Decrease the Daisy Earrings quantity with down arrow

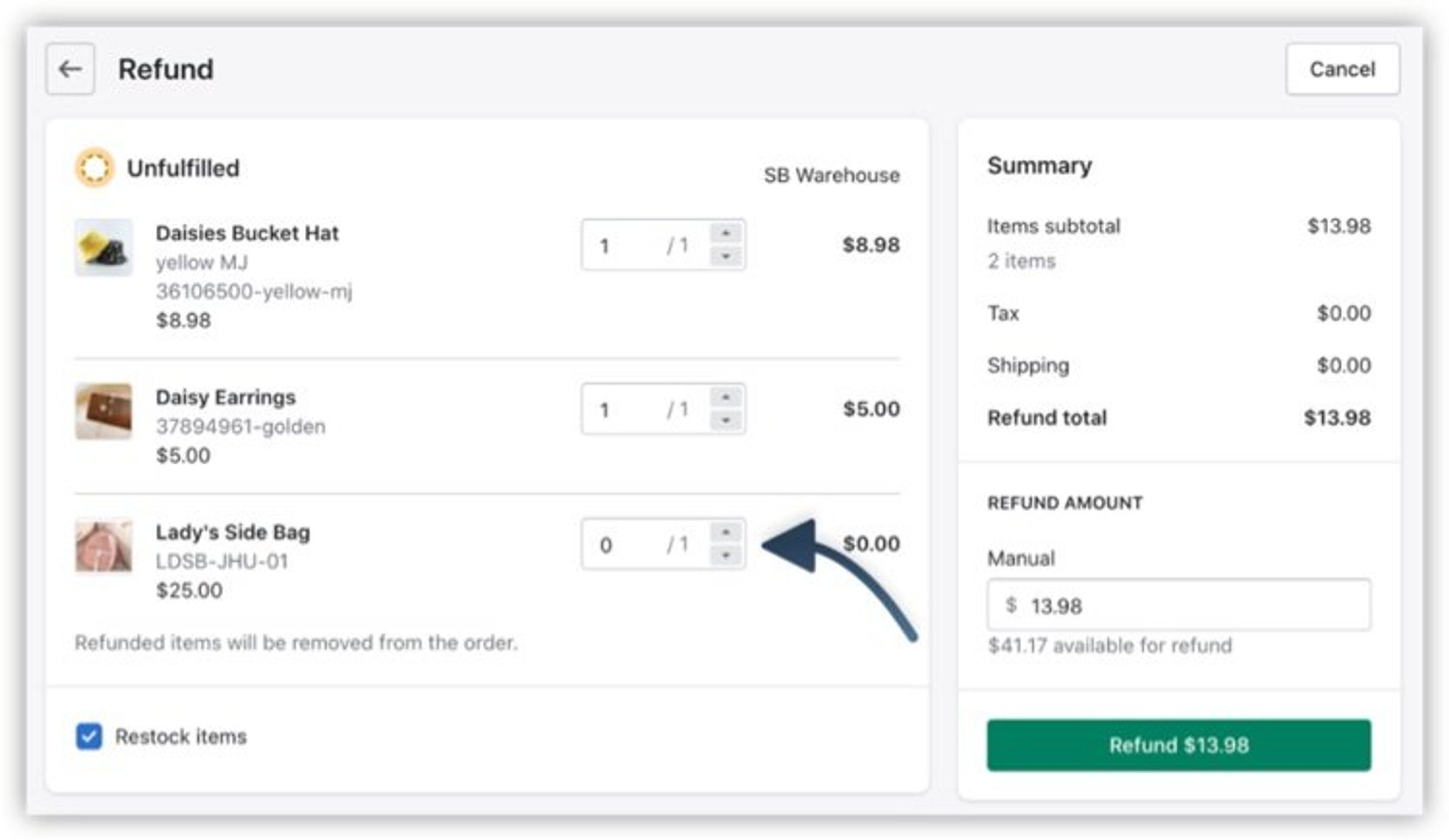725,421
